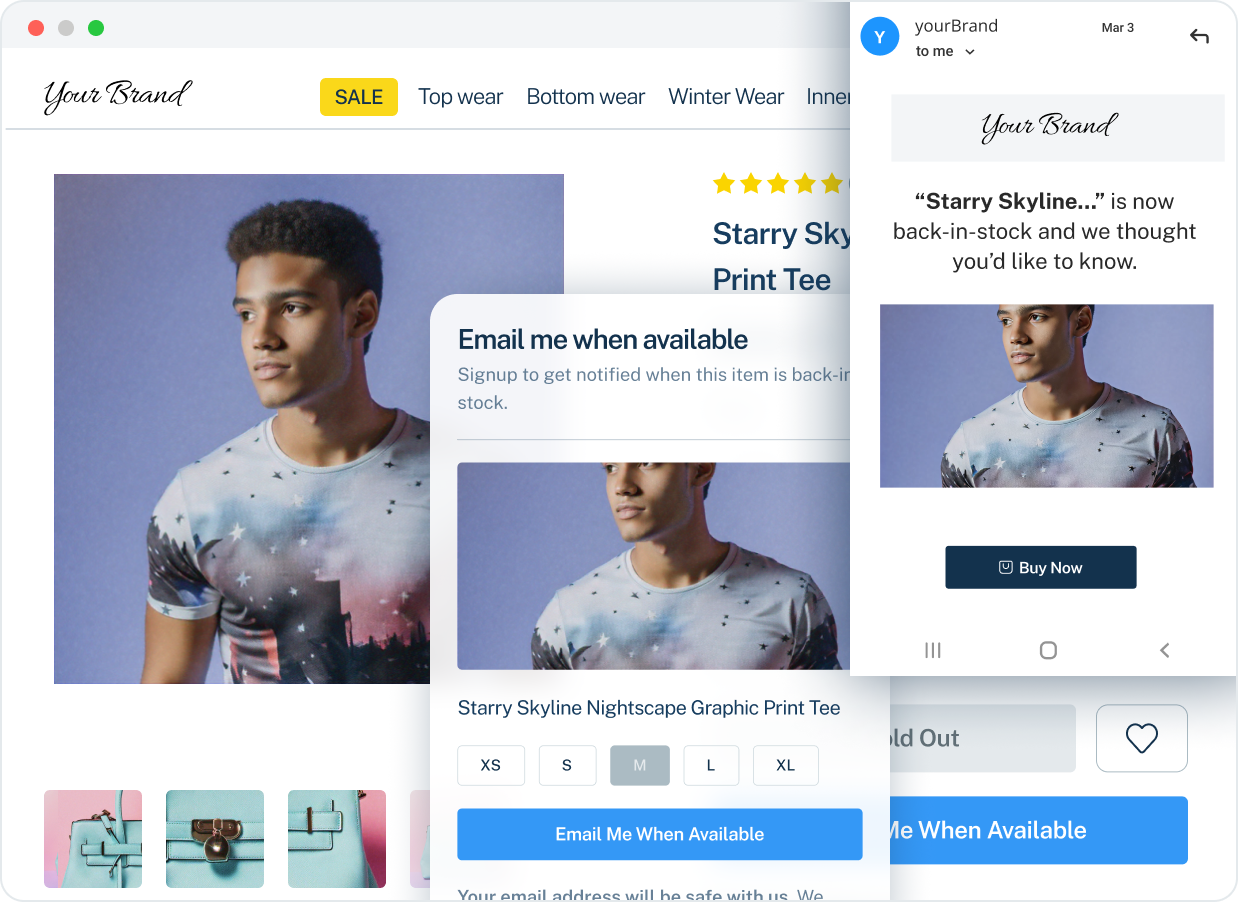Open the SALE menu item
Screen dimensions: 1238x902
pos(359,97)
